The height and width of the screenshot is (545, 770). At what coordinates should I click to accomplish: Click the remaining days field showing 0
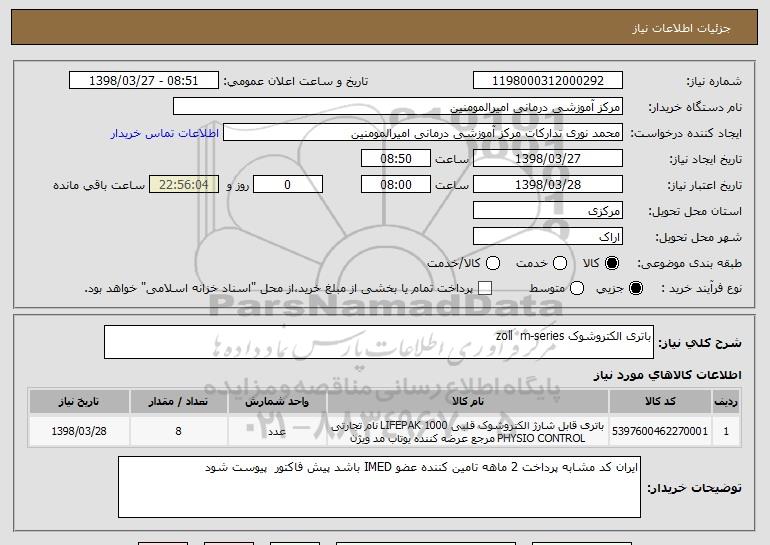pos(288,185)
